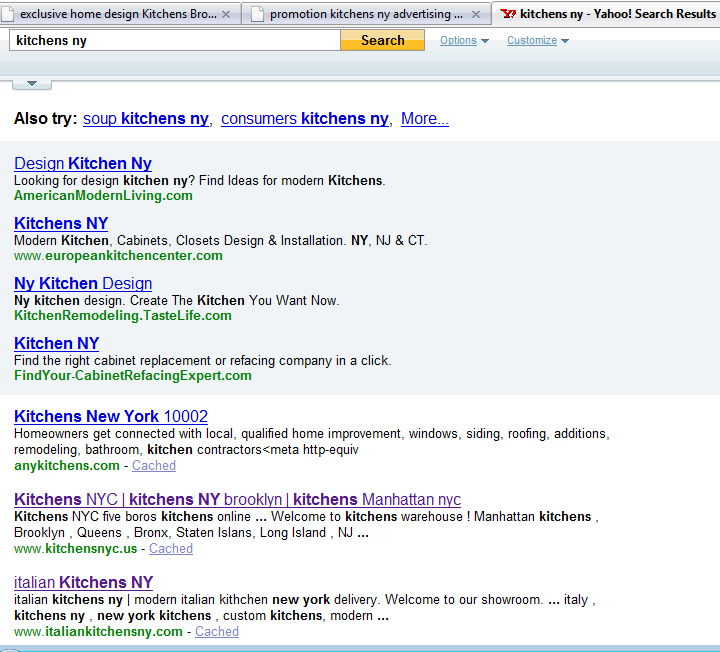Screen dimensions: 720x652
Task: Open the Kitchen NY sponsored result
Action: click(x=56, y=343)
